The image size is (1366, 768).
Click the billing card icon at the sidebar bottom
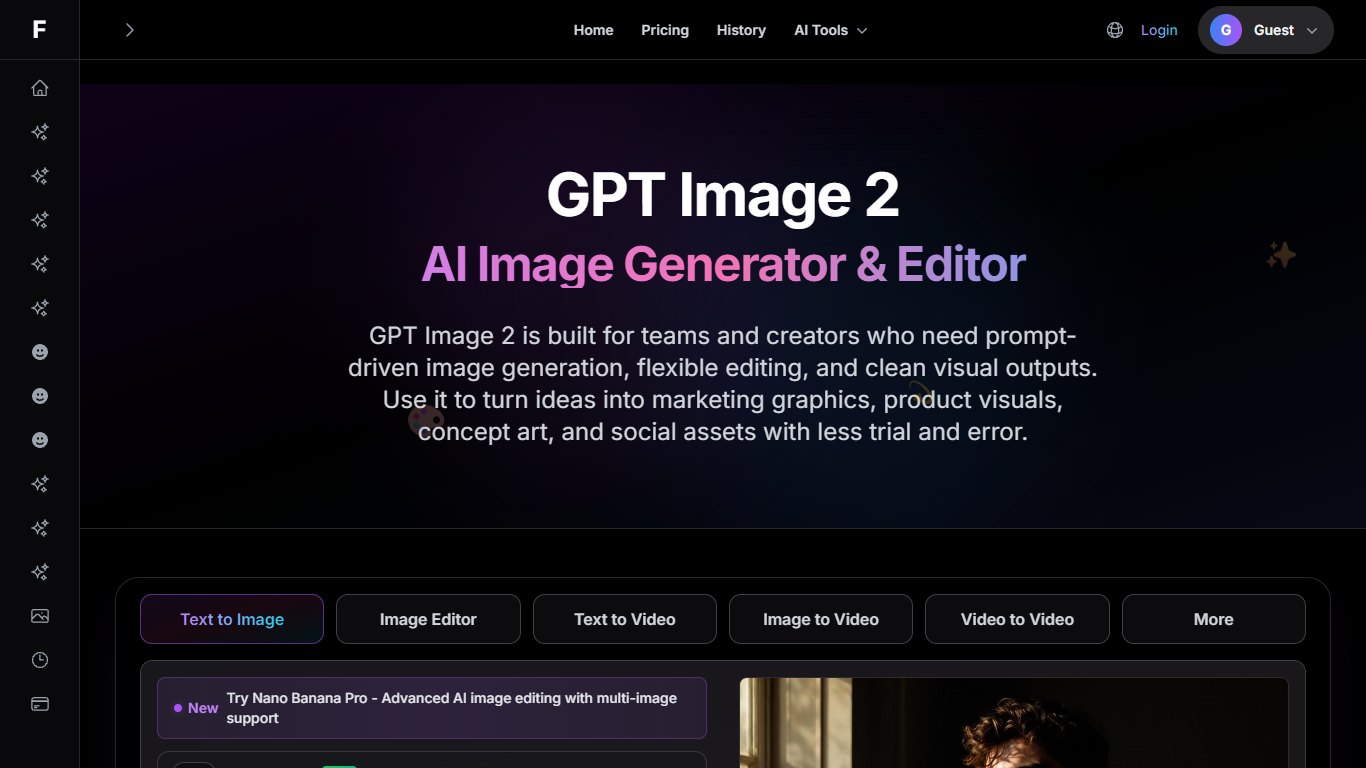pyautogui.click(x=39, y=703)
